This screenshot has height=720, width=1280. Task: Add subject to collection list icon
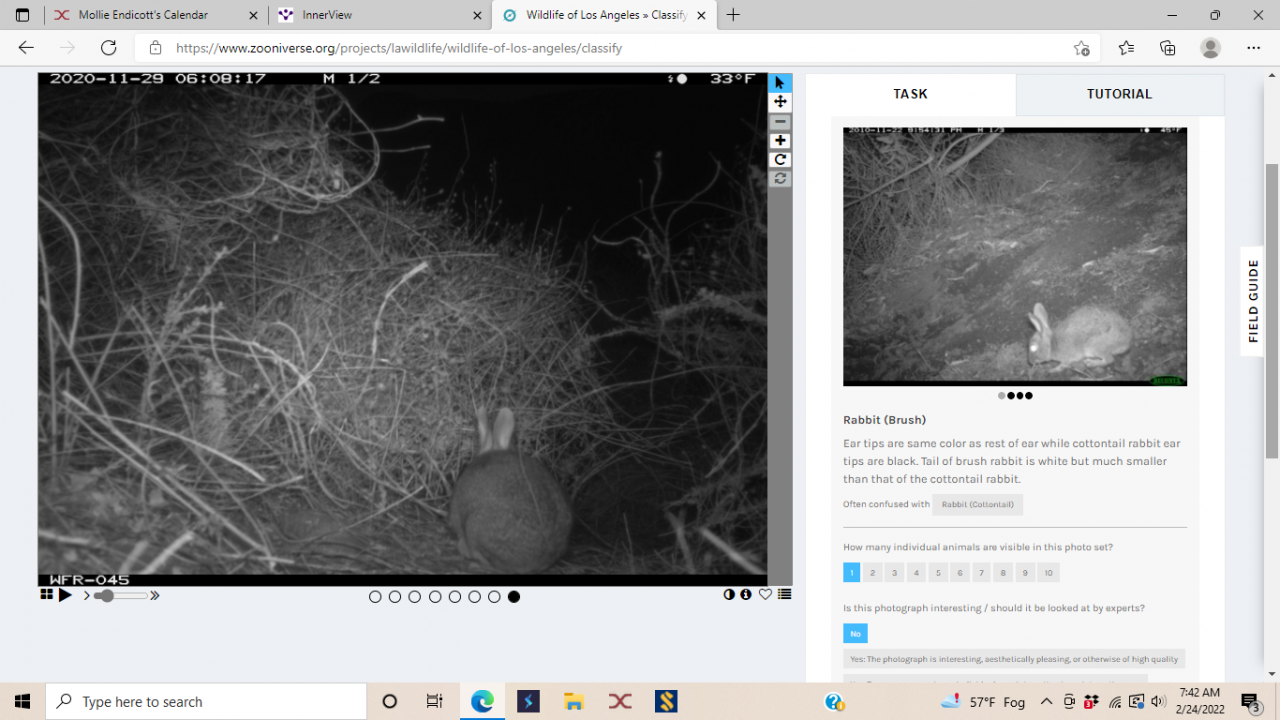784,595
